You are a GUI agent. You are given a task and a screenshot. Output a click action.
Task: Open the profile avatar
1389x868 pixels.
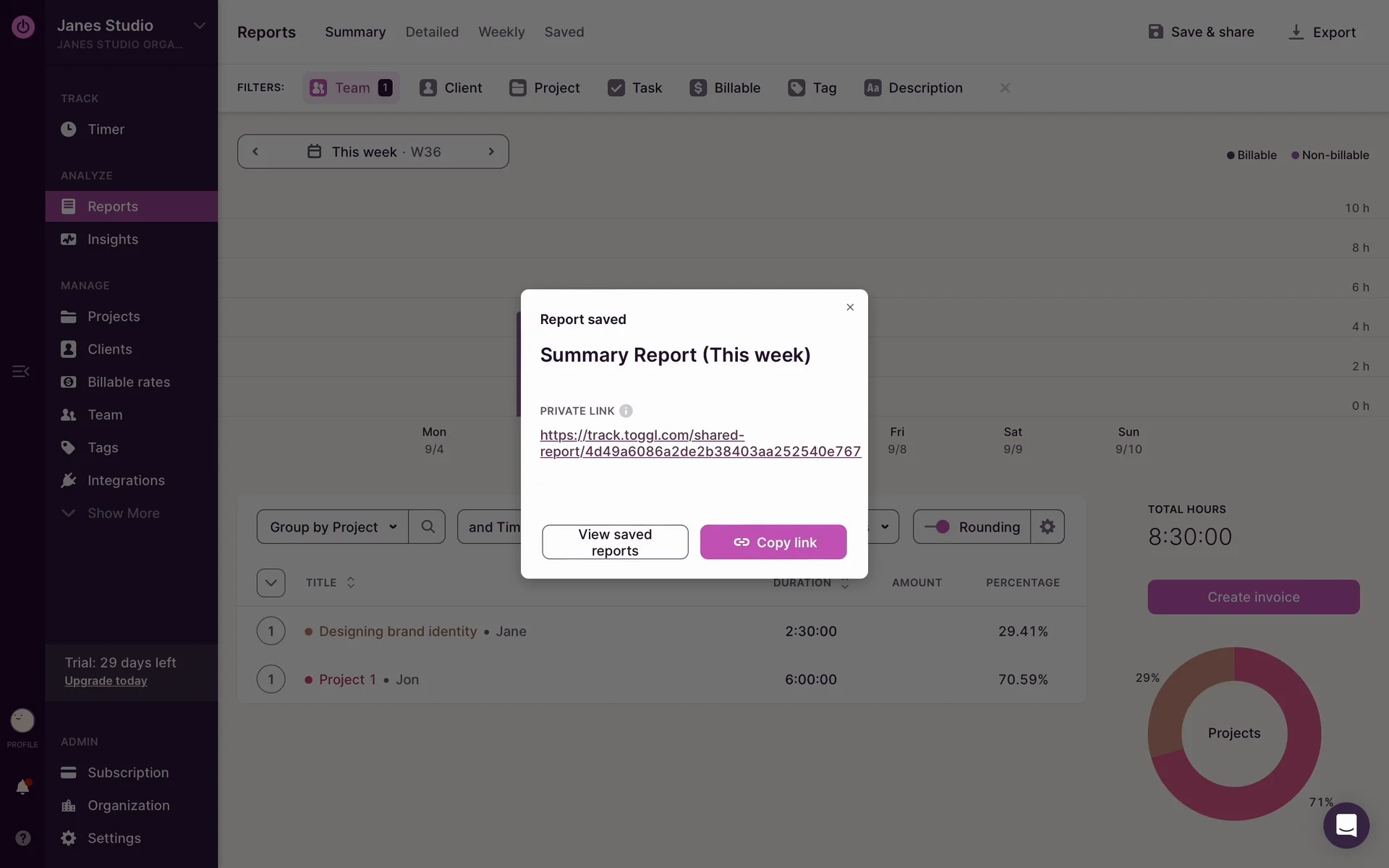[22, 720]
